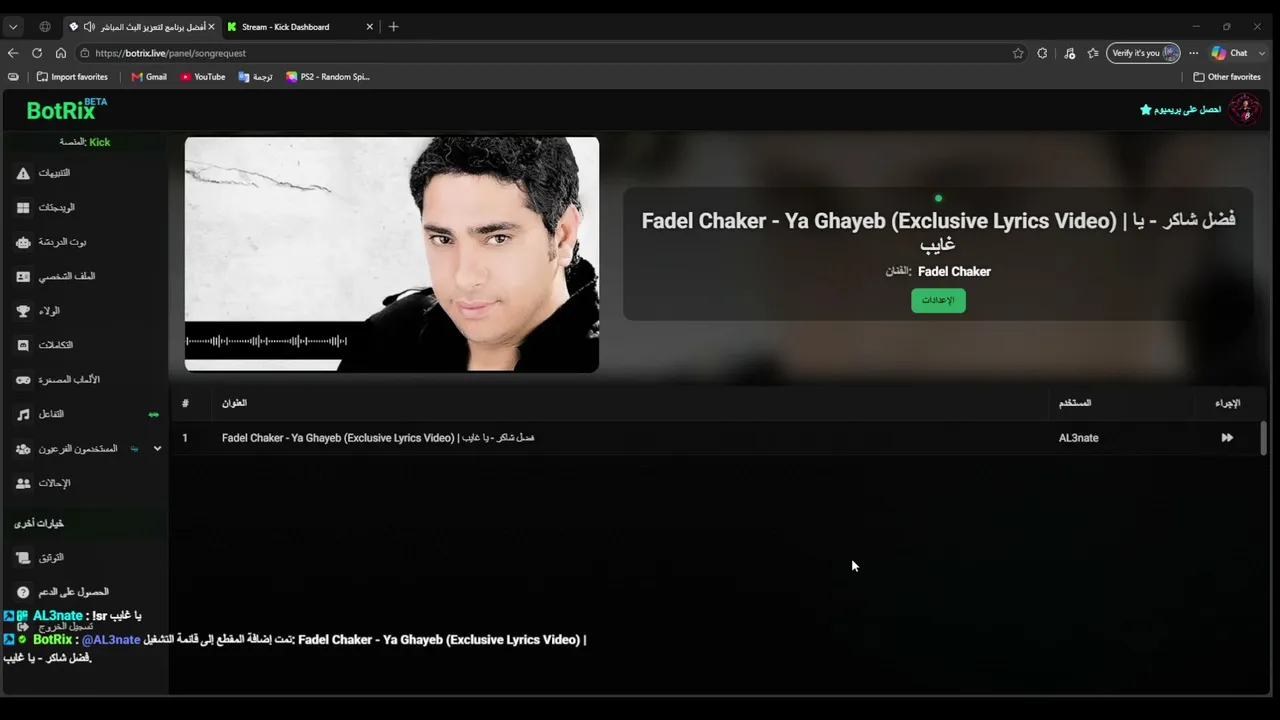Click the Kick platform label in sidebar
The image size is (1280, 720).
click(100, 142)
